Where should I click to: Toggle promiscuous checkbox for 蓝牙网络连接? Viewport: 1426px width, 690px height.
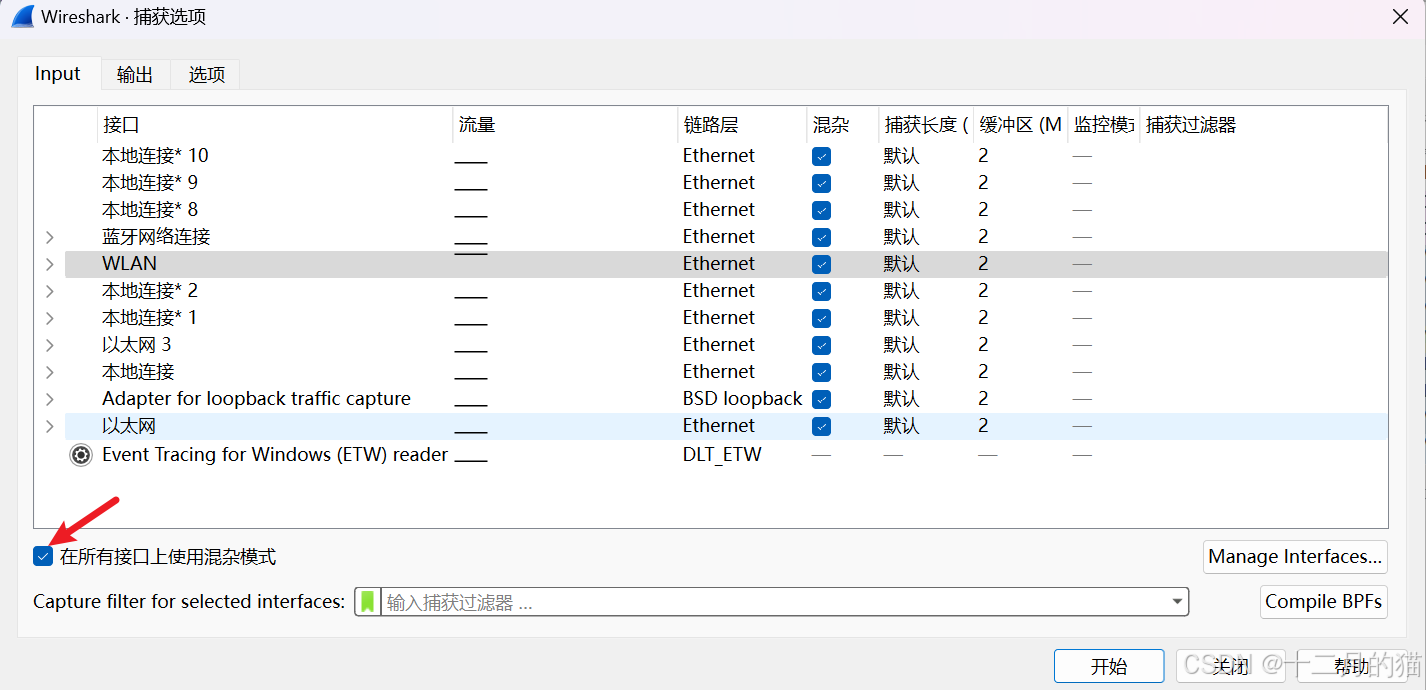point(821,237)
